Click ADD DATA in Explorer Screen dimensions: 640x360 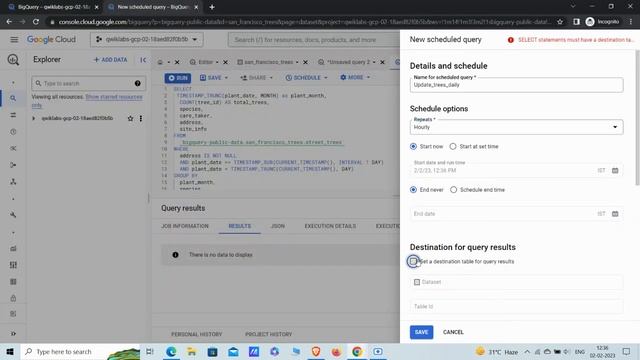pyautogui.click(x=110, y=60)
